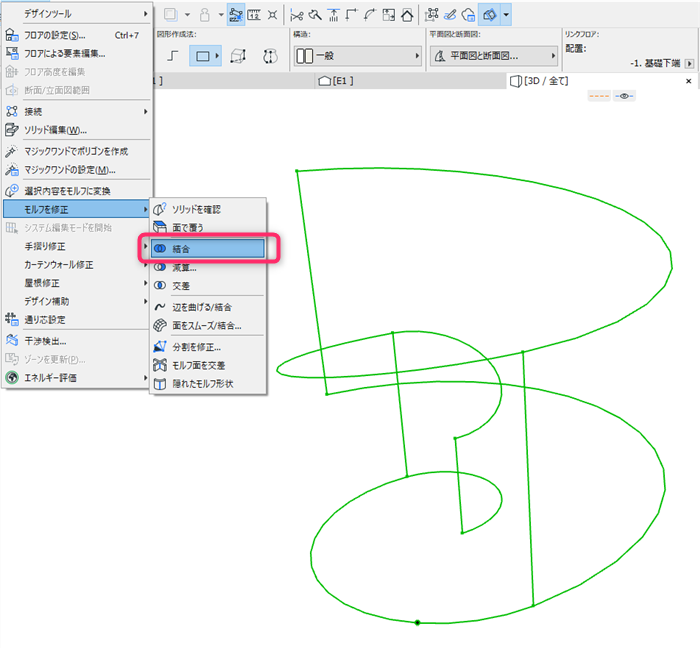Expand the 接続 submenu
The image size is (700, 648).
pos(77,112)
